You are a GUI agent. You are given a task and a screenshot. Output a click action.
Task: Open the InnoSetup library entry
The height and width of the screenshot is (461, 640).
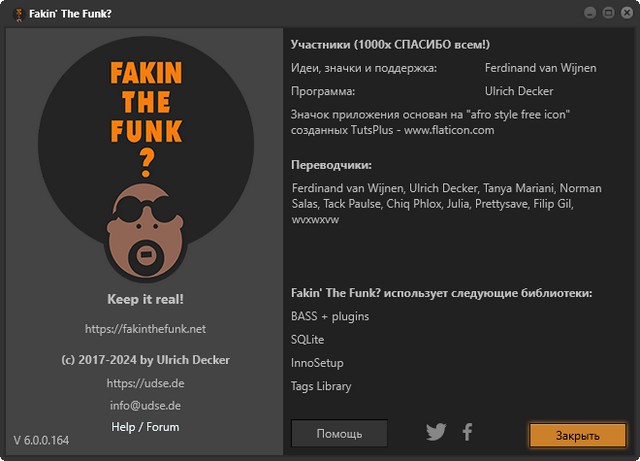[317, 363]
